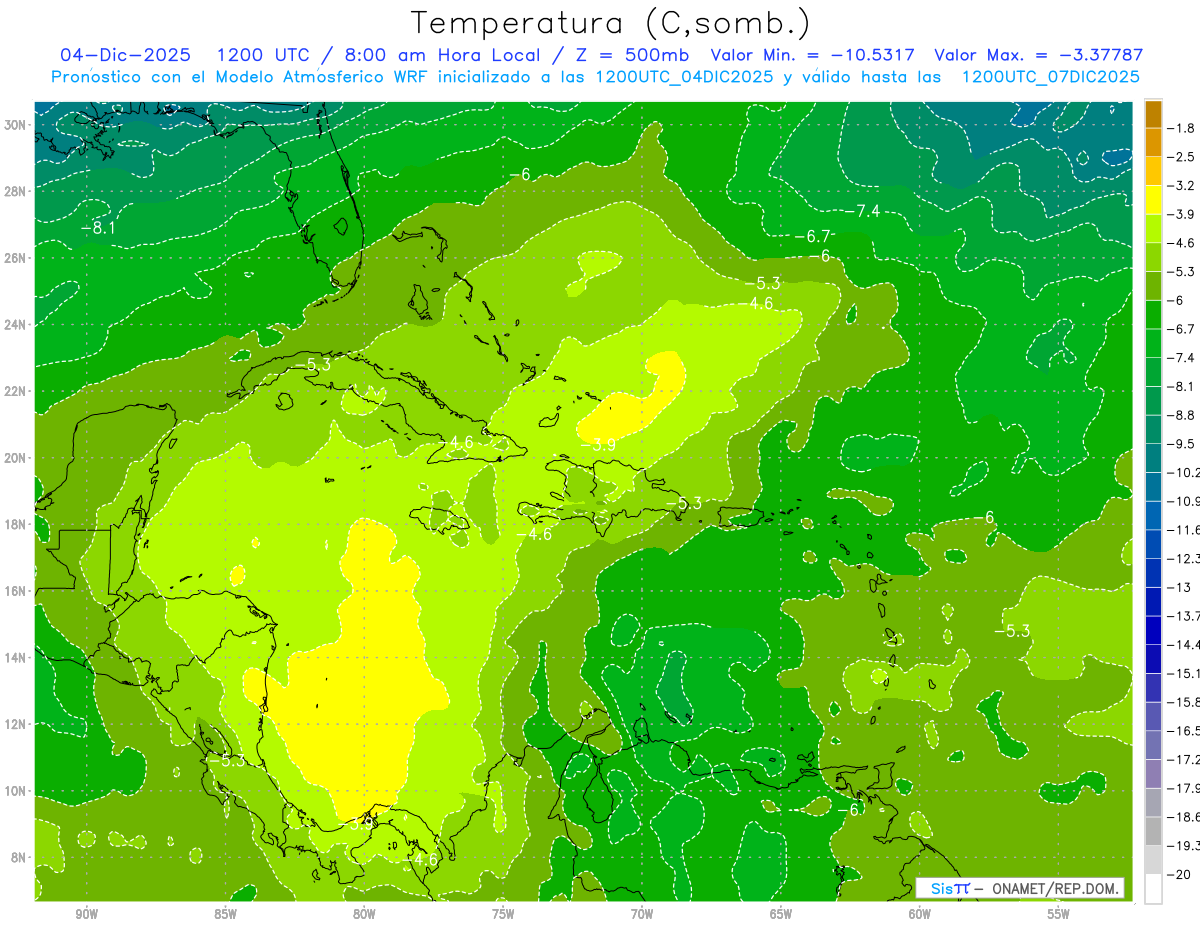This screenshot has height=927, width=1200.
Task: Click the "60W" longitude axis label
Action: pyautogui.click(x=920, y=913)
